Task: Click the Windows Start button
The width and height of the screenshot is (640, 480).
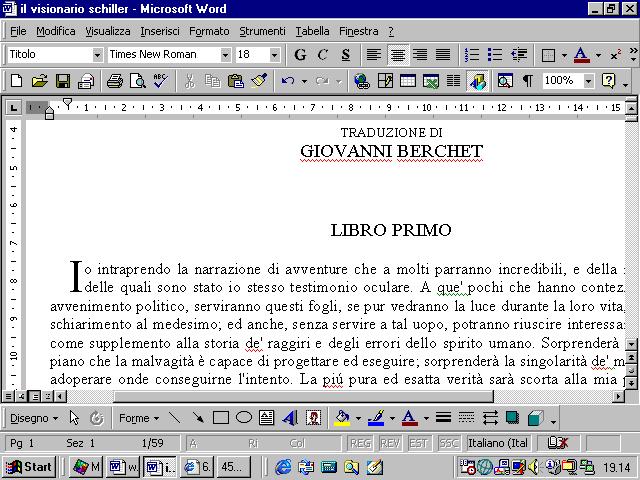Action: 29,467
